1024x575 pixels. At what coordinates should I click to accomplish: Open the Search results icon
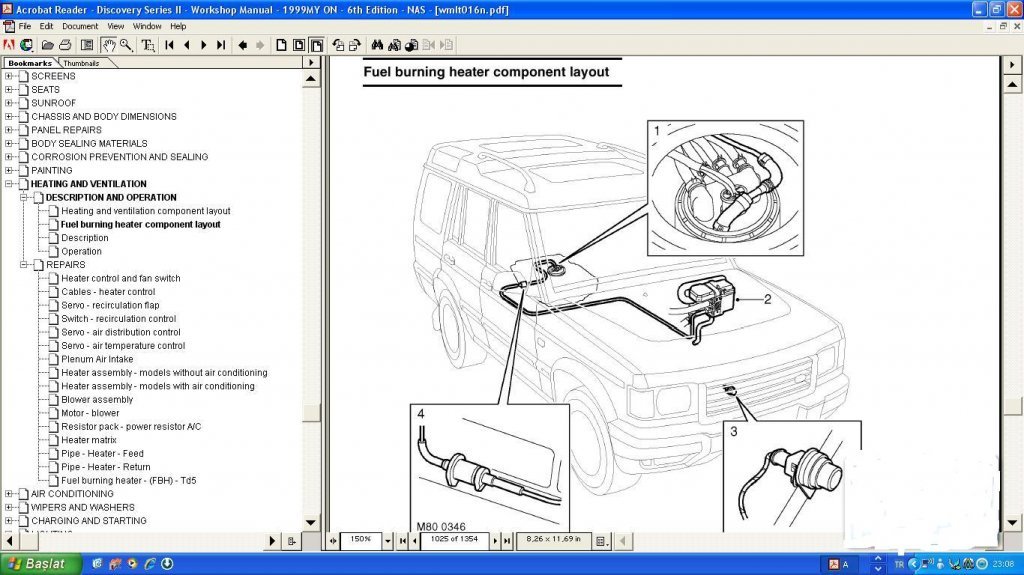411,45
